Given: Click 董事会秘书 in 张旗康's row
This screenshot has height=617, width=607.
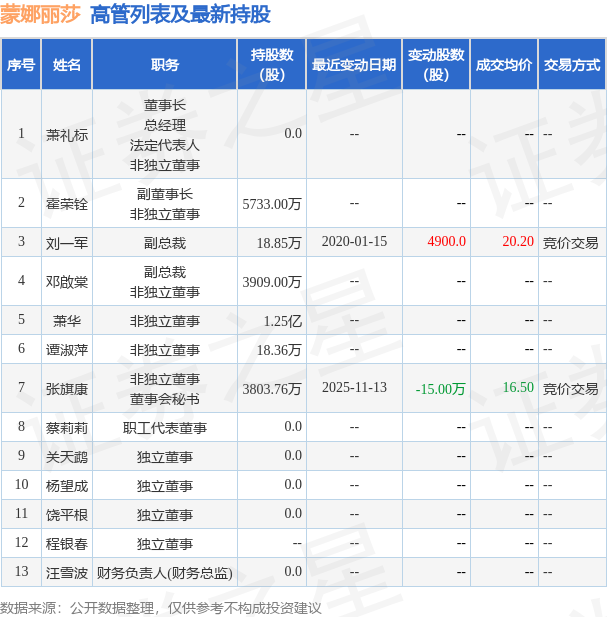Looking at the screenshot, I should click(x=165, y=399).
